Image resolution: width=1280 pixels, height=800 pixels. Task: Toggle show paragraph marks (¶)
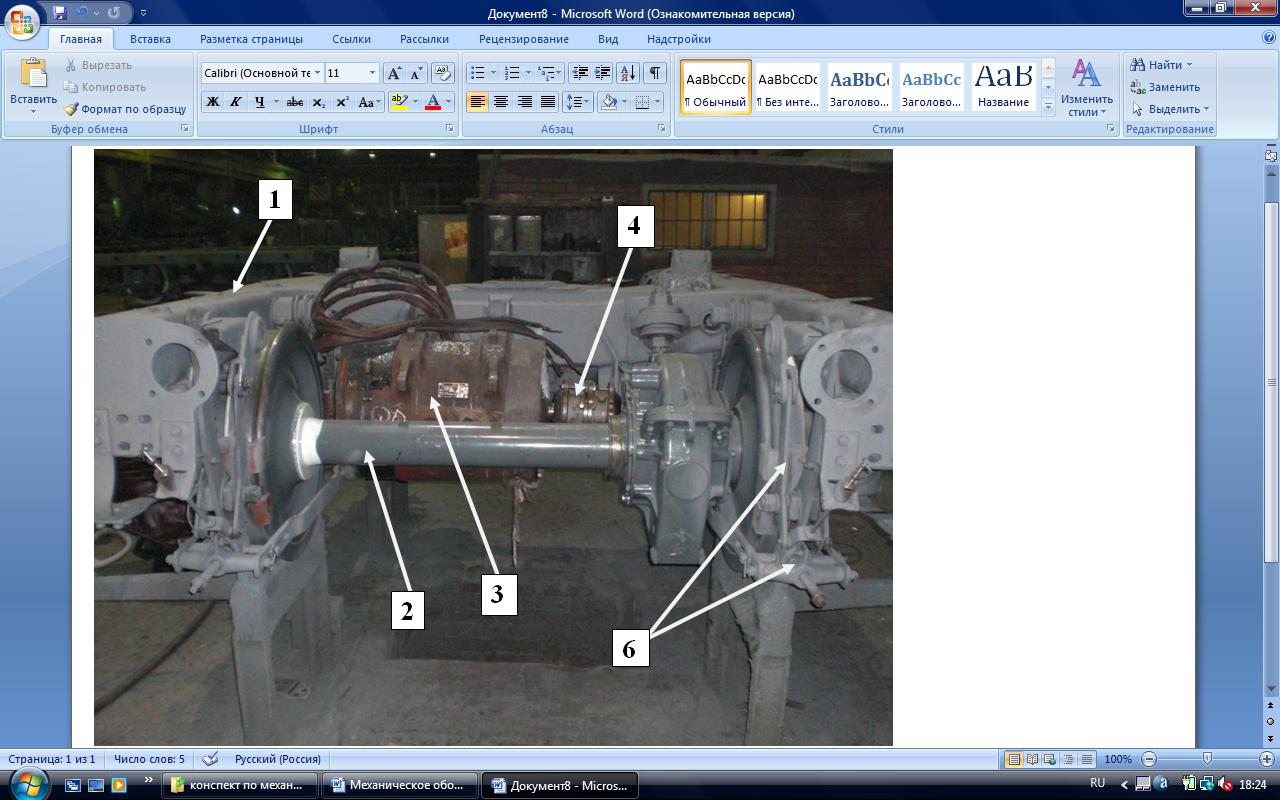tap(654, 73)
